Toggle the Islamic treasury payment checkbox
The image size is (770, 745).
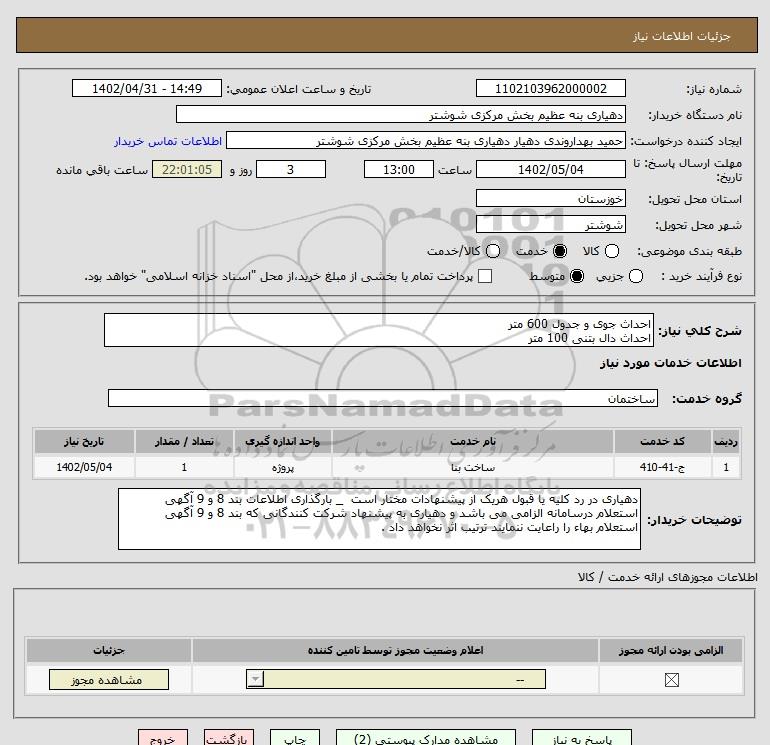click(485, 276)
